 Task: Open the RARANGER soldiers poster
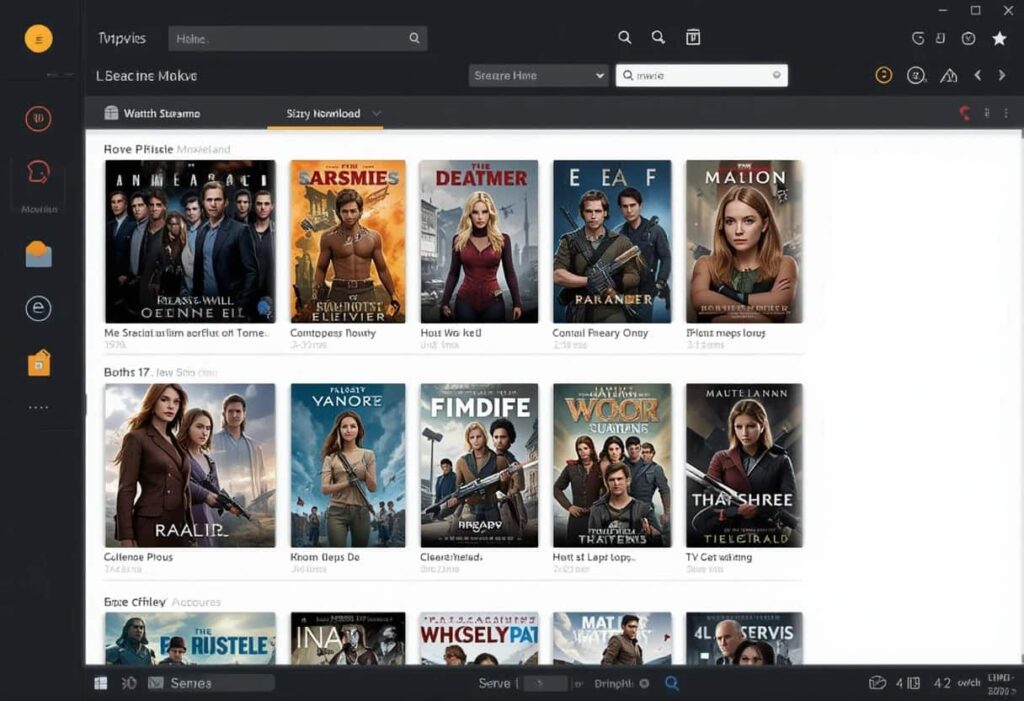click(612, 241)
